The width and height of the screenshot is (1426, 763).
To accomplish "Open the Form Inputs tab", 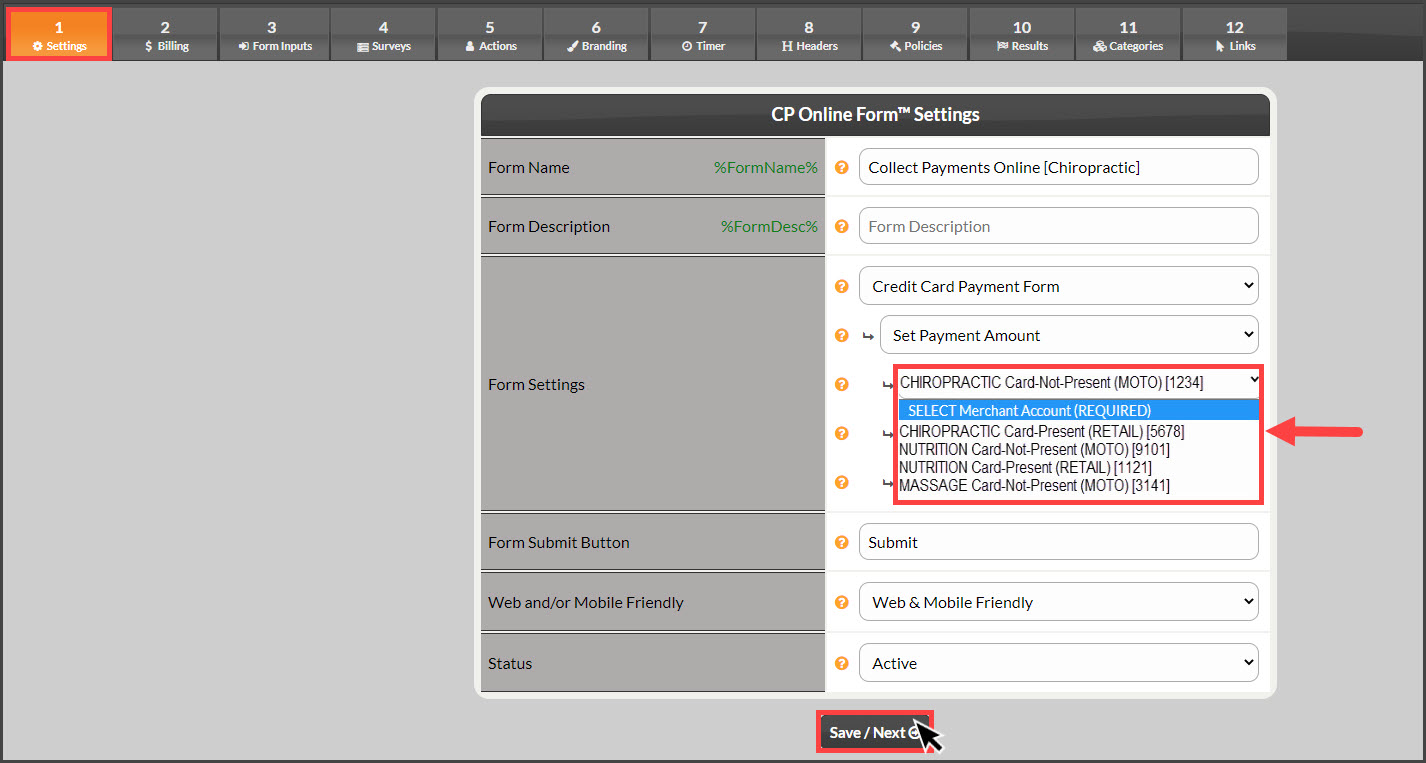I will 274,35.
